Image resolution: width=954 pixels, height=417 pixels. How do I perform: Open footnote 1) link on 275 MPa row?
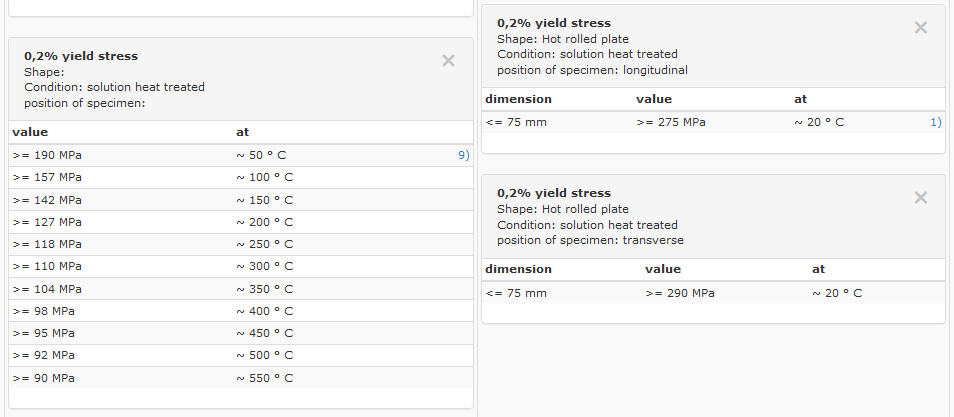pyautogui.click(x=936, y=122)
